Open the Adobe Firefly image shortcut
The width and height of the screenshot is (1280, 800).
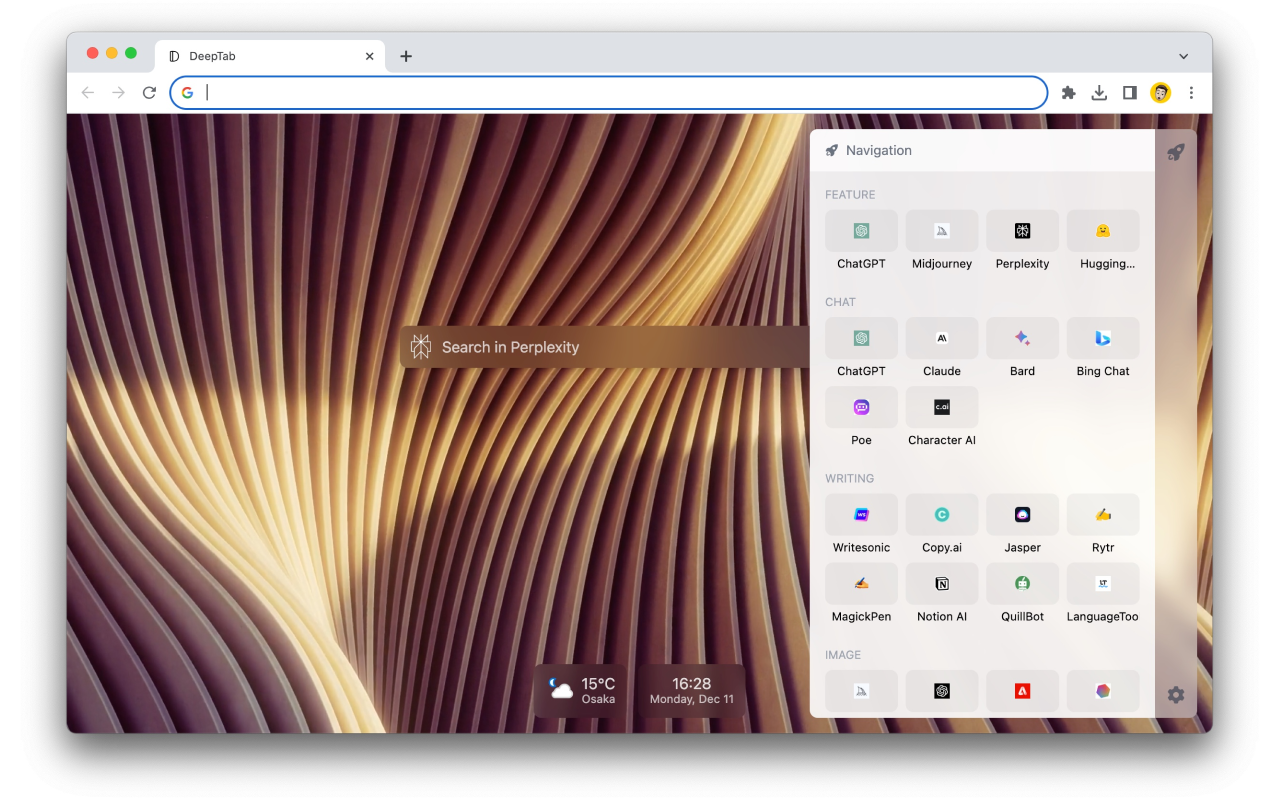click(1022, 690)
